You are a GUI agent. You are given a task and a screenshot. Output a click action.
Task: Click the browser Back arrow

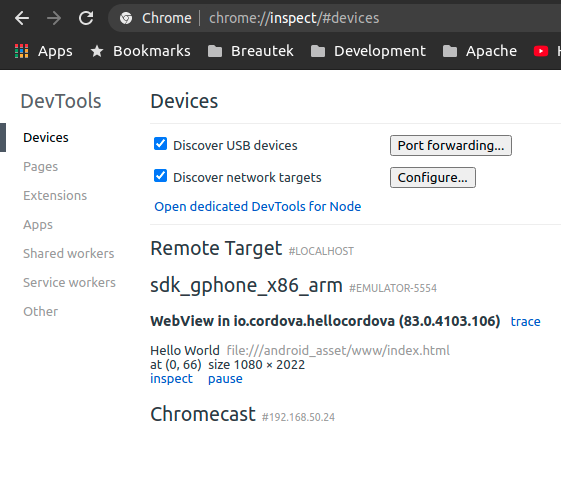click(x=22, y=18)
